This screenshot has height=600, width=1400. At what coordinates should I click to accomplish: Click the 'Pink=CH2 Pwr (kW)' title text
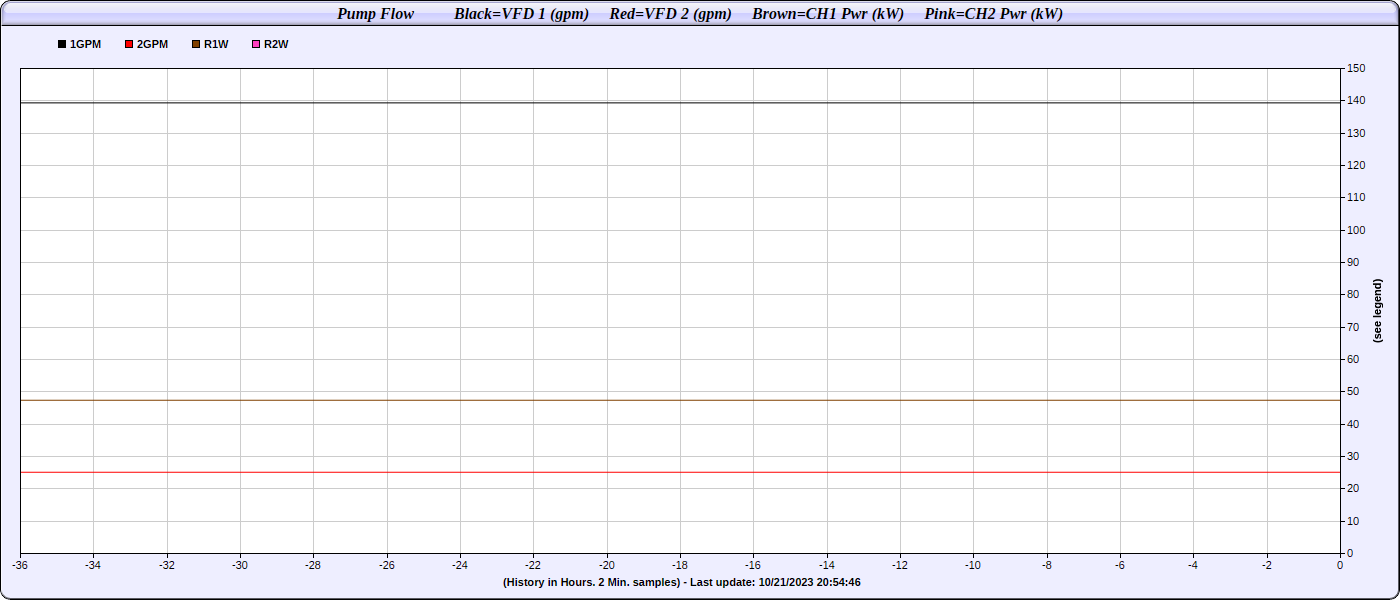pos(993,14)
